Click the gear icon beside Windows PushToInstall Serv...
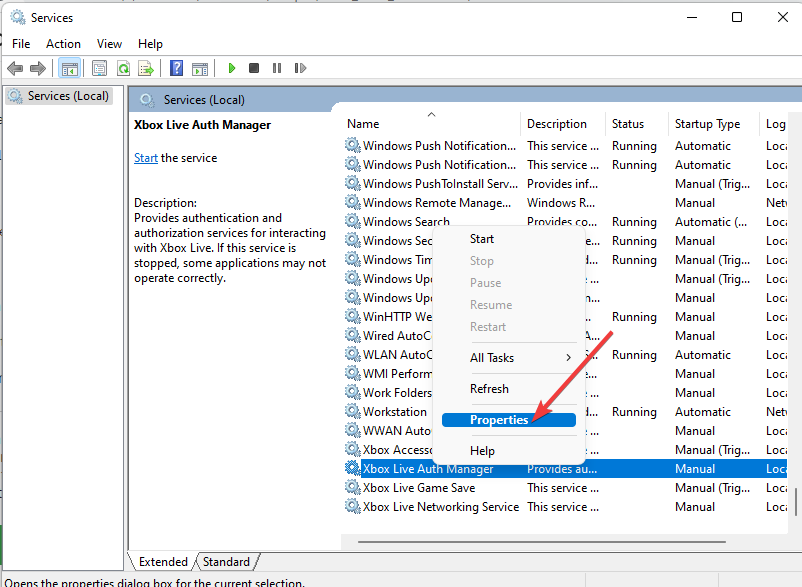The height and width of the screenshot is (587, 802). point(352,183)
